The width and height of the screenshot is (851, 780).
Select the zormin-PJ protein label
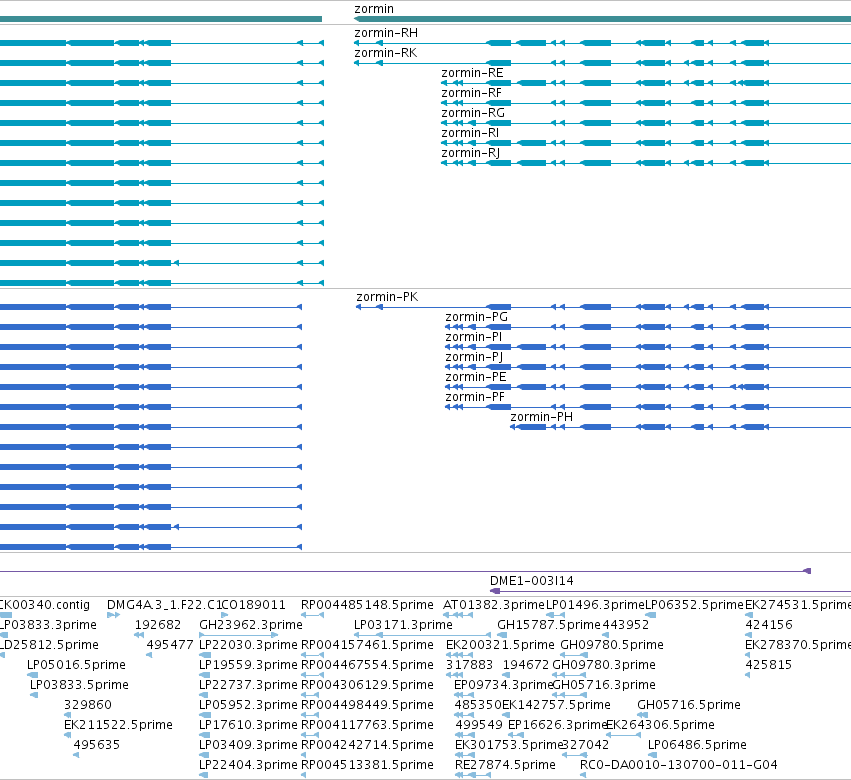point(474,357)
